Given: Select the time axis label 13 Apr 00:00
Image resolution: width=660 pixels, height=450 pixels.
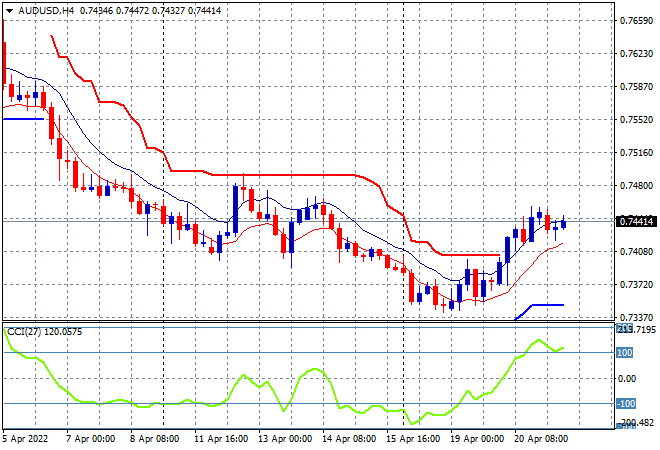Looking at the screenshot, I should [x=285, y=439].
